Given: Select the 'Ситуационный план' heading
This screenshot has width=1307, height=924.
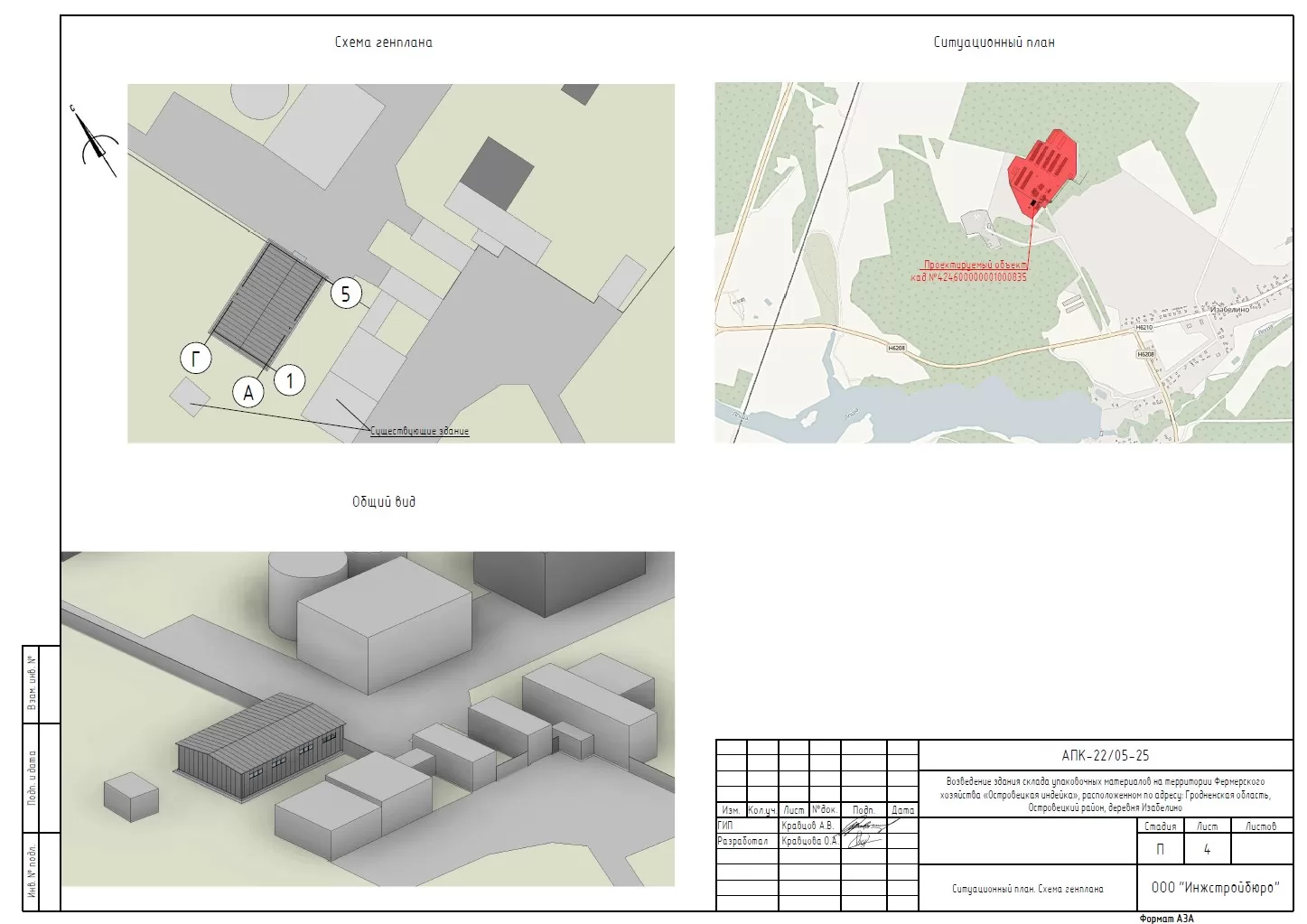Looking at the screenshot, I should 994,42.
